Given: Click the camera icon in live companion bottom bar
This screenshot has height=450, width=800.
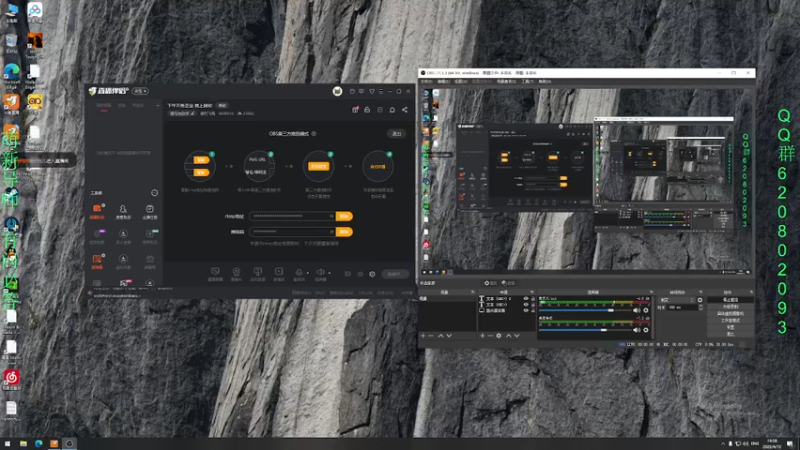Looking at the screenshot, I should [236, 272].
